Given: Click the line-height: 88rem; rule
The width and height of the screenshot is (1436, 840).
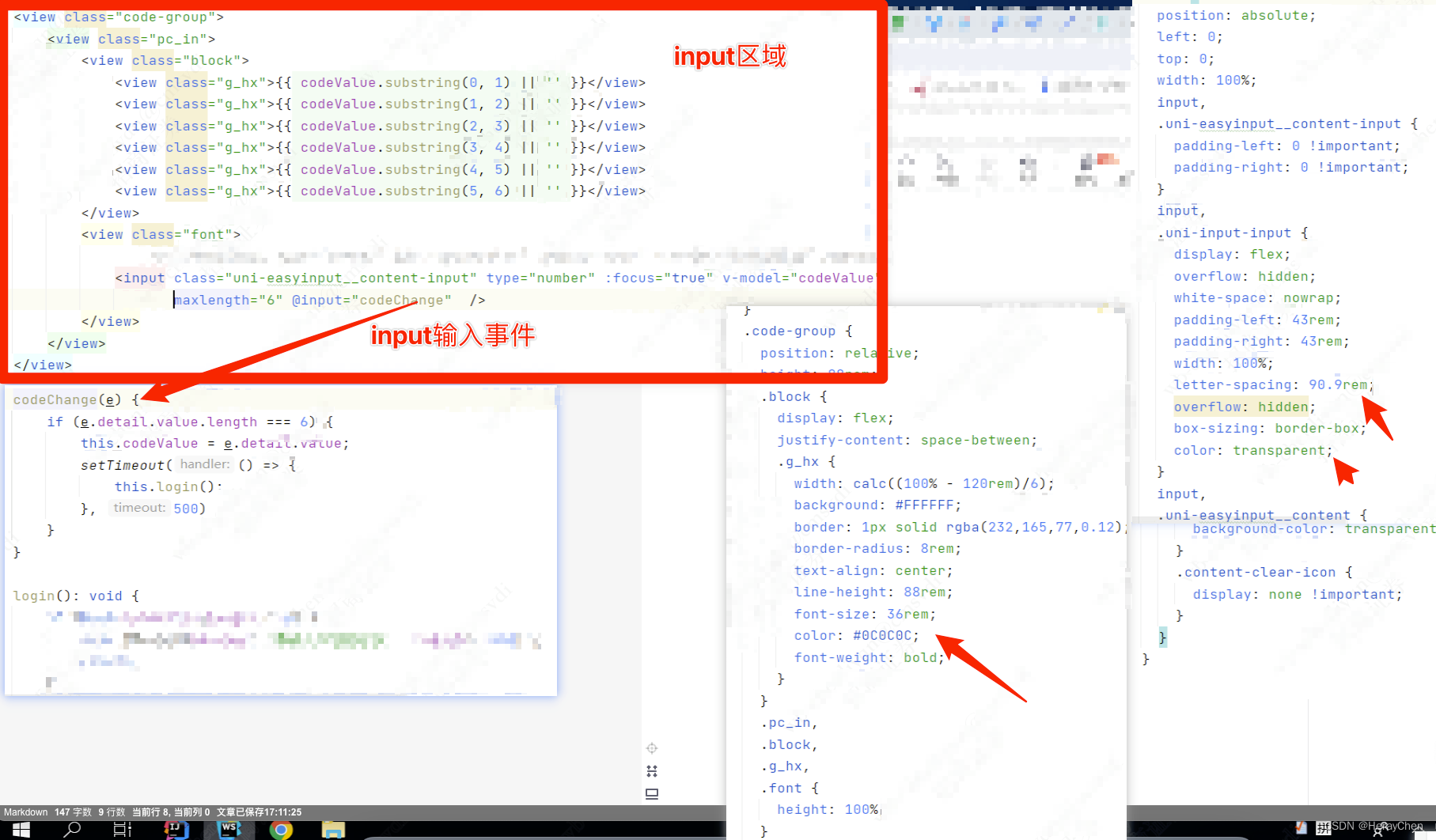Looking at the screenshot, I should pos(873,592).
